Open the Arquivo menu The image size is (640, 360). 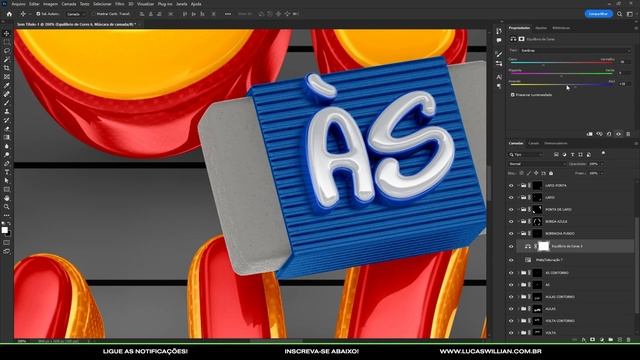[x=18, y=4]
